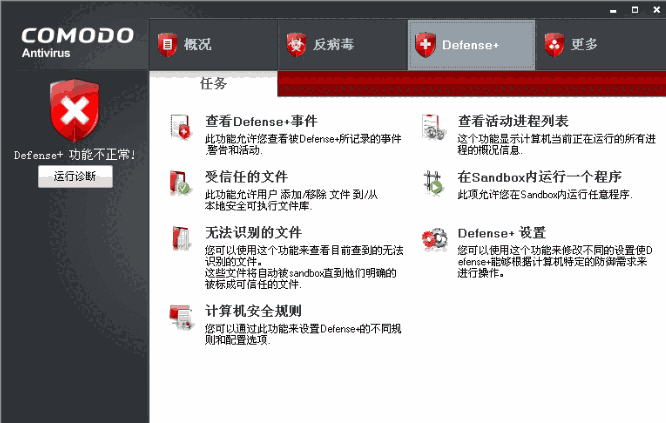
Task: Click the 查看Defense+事件 icon
Action: (x=180, y=127)
